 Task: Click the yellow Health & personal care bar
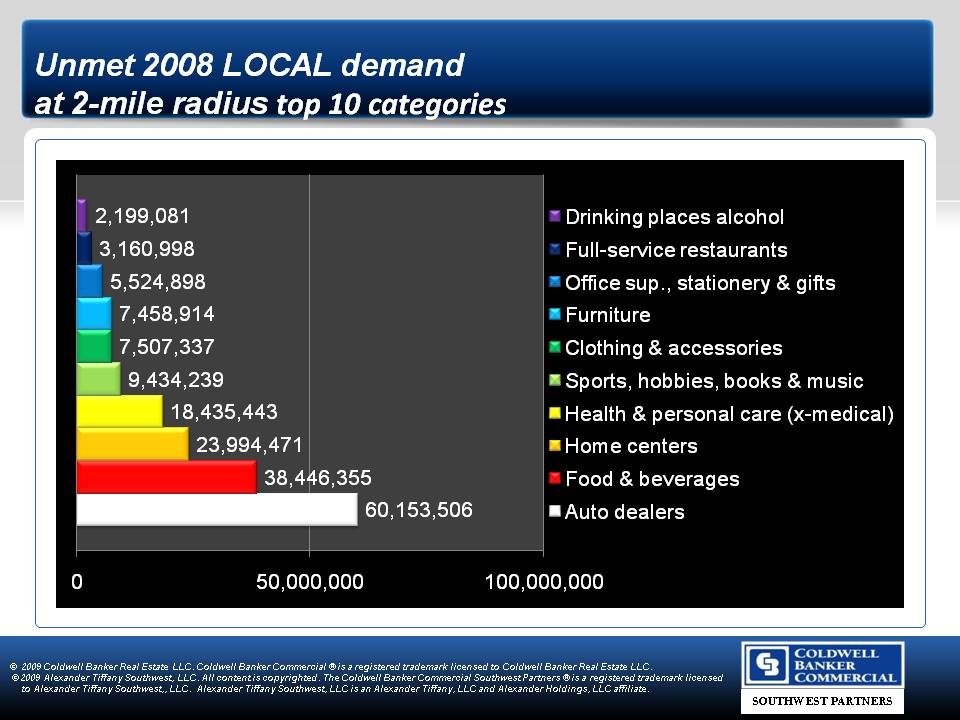[119, 412]
